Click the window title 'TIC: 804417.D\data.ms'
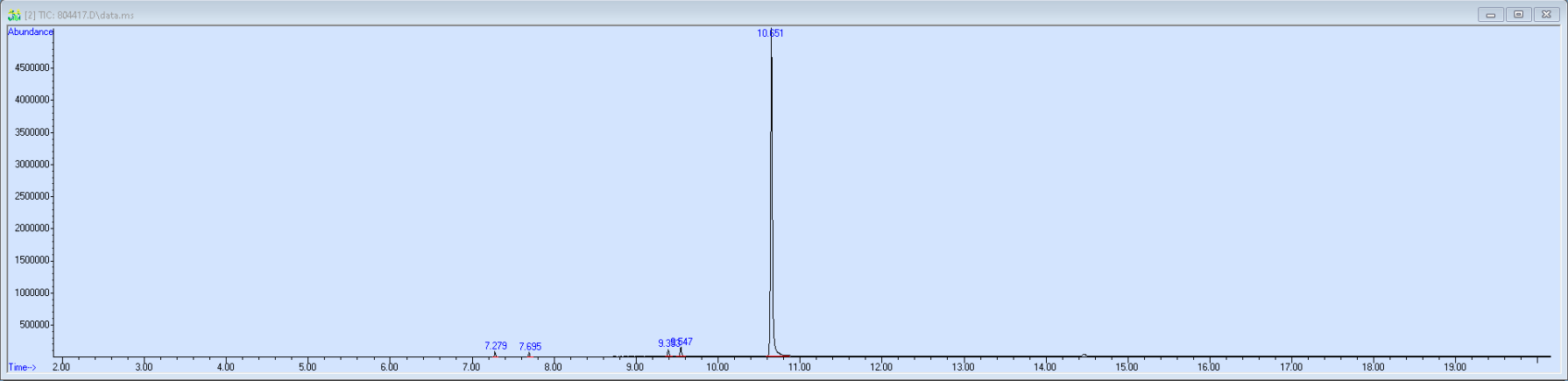Screen dimensions: 1568x381 (x=86, y=15)
